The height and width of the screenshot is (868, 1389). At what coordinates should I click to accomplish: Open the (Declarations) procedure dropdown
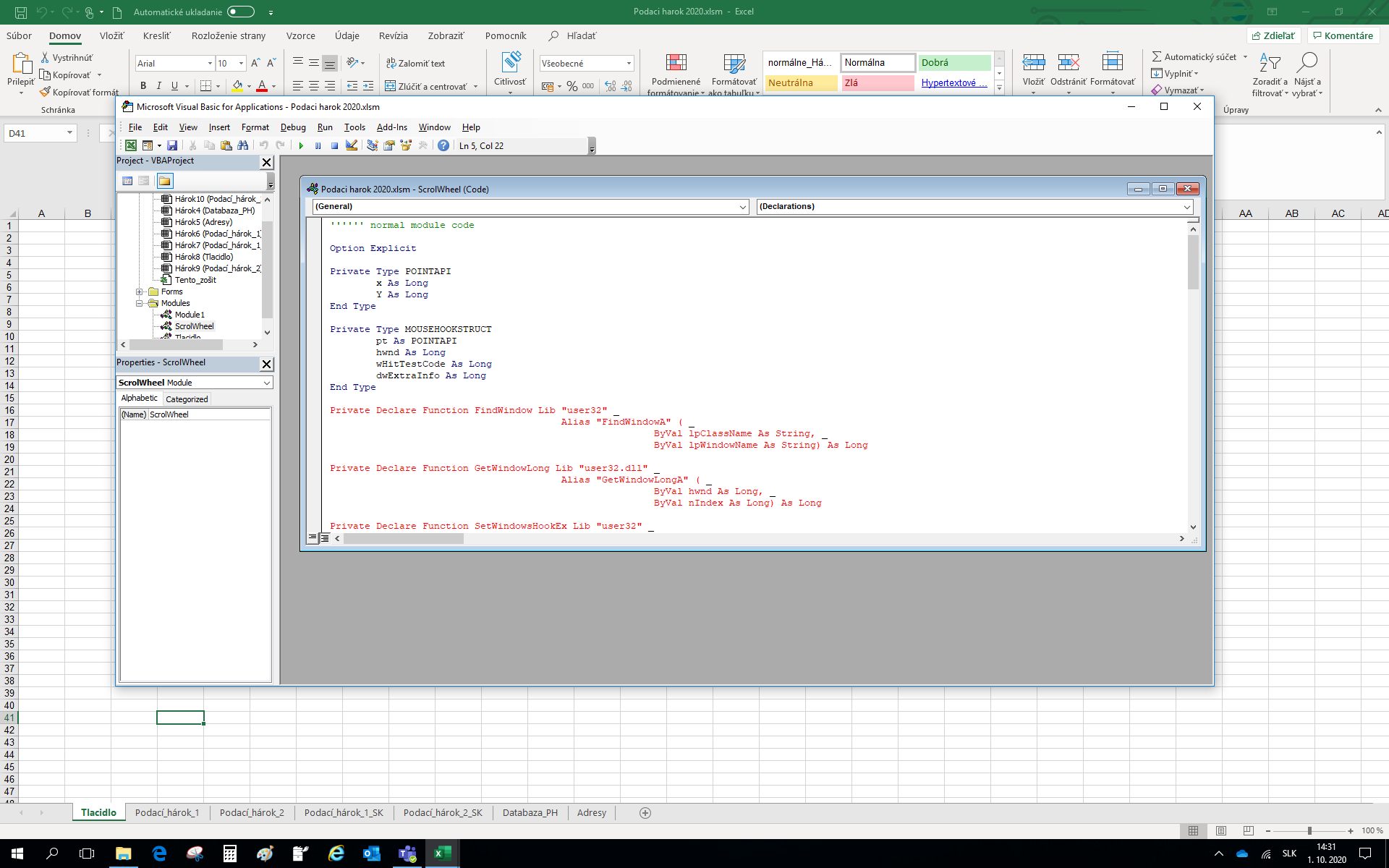(x=1186, y=207)
